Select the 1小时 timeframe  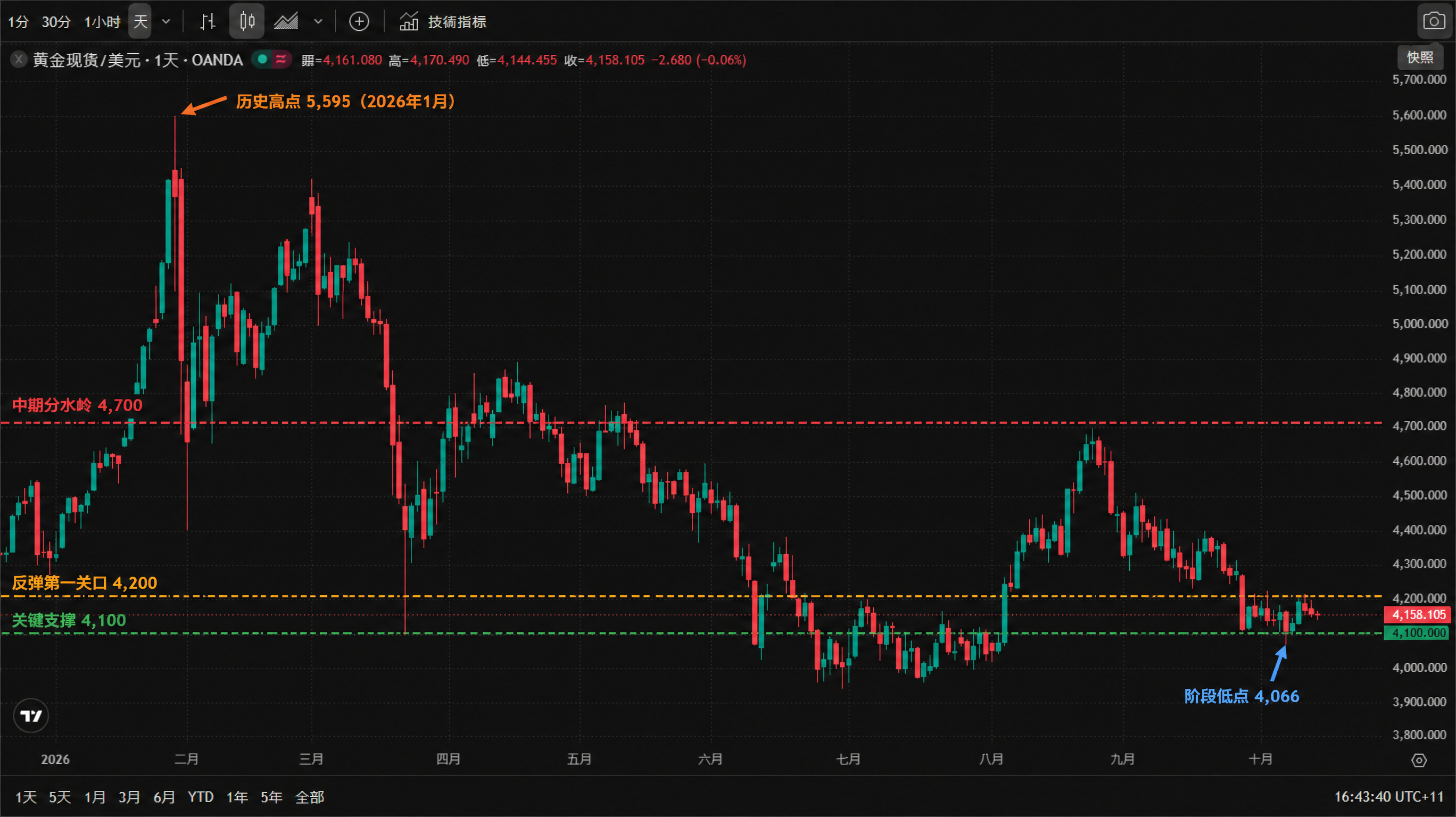click(102, 22)
